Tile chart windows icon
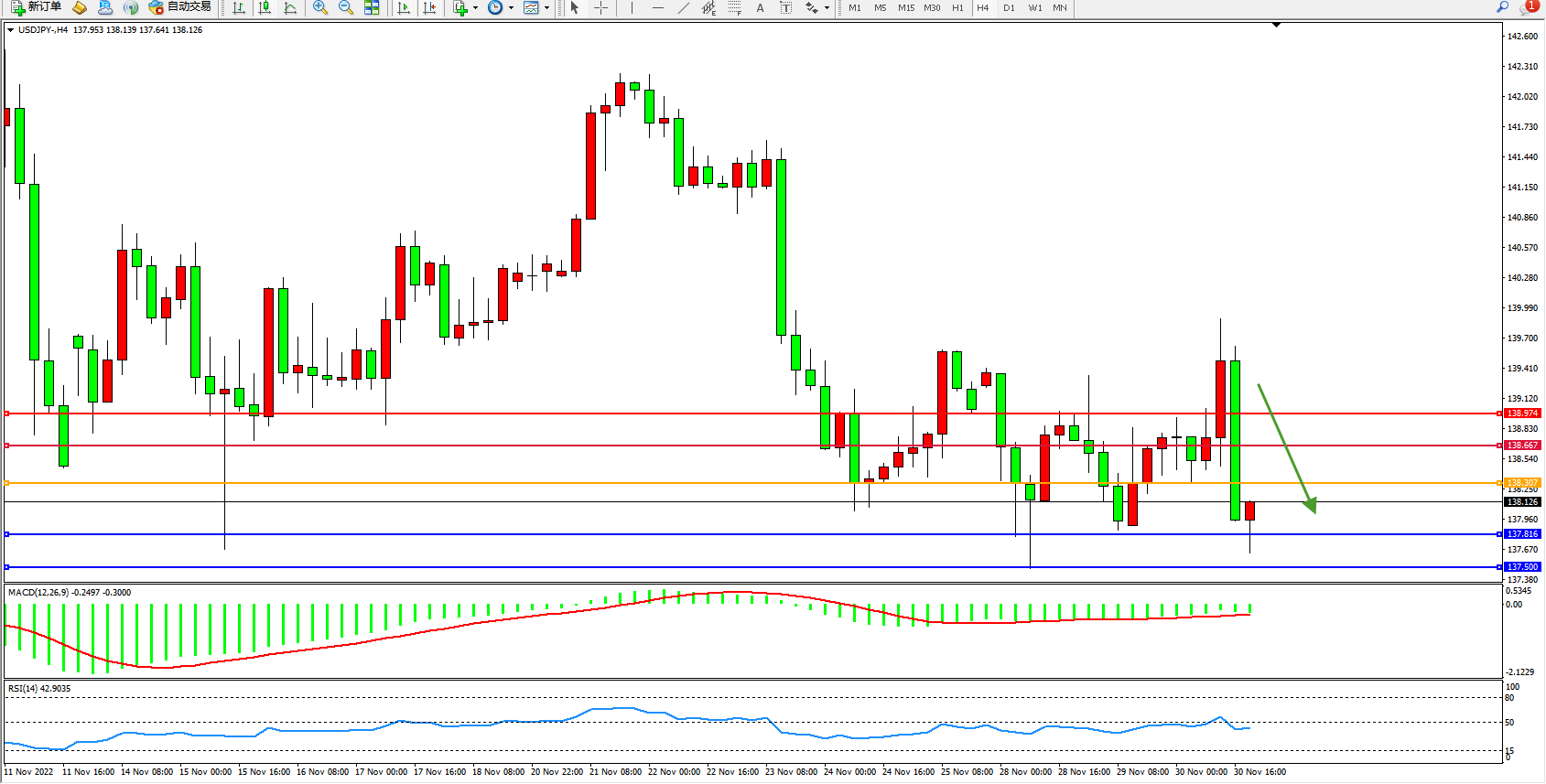1546x784 pixels. coord(372,7)
